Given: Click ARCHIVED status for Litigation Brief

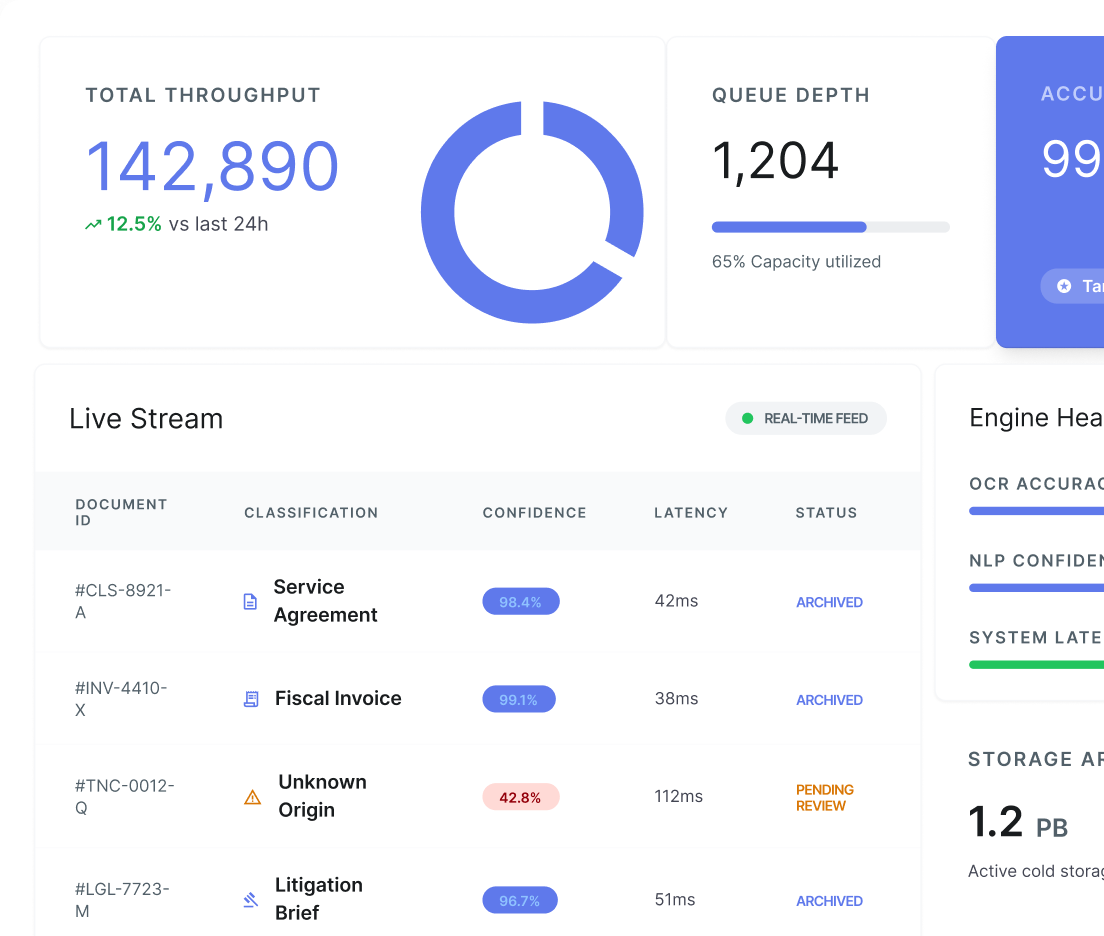Looking at the screenshot, I should 829,901.
